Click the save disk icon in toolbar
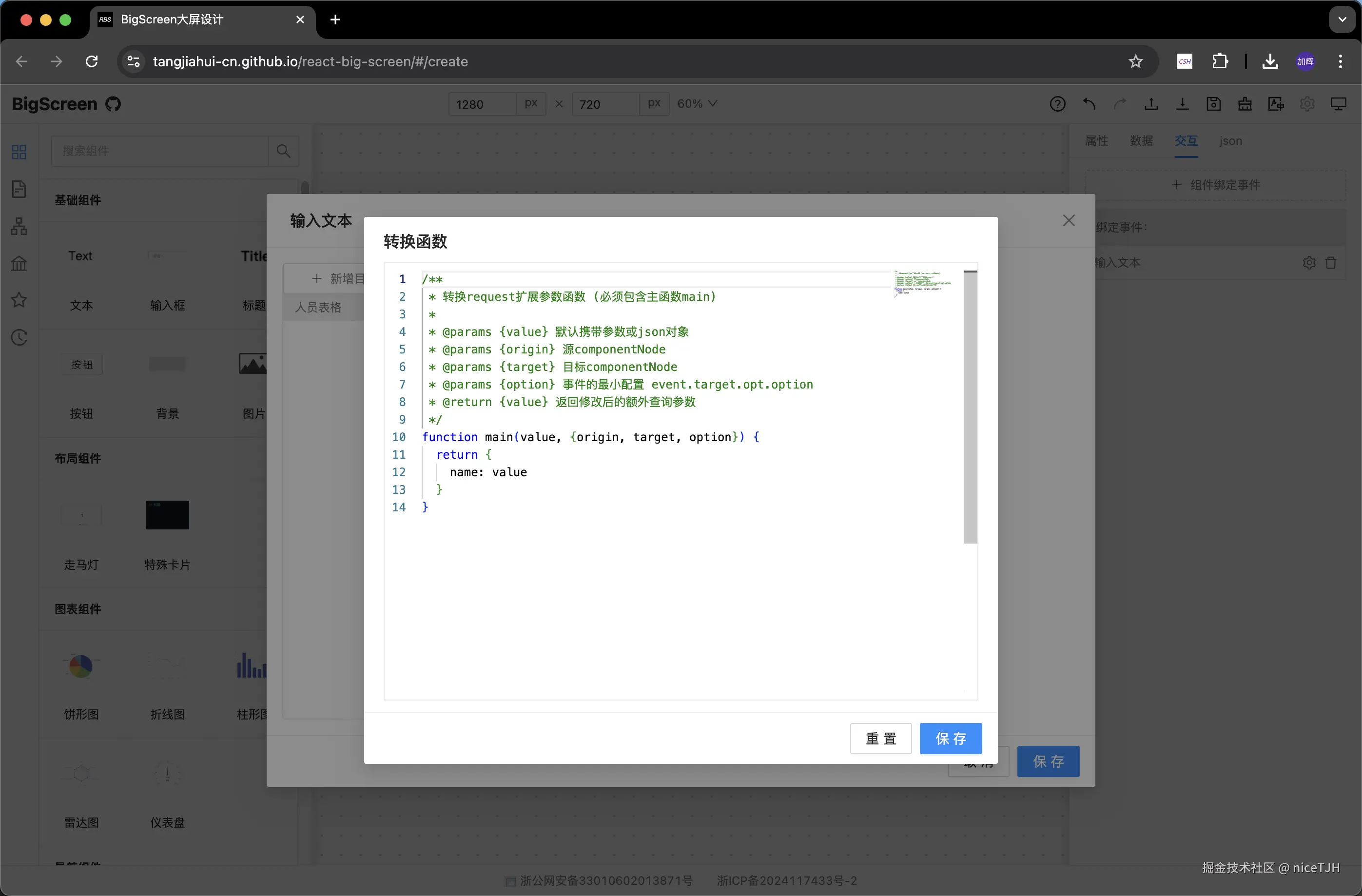Screen dimensions: 1362x896 coord(1213,104)
